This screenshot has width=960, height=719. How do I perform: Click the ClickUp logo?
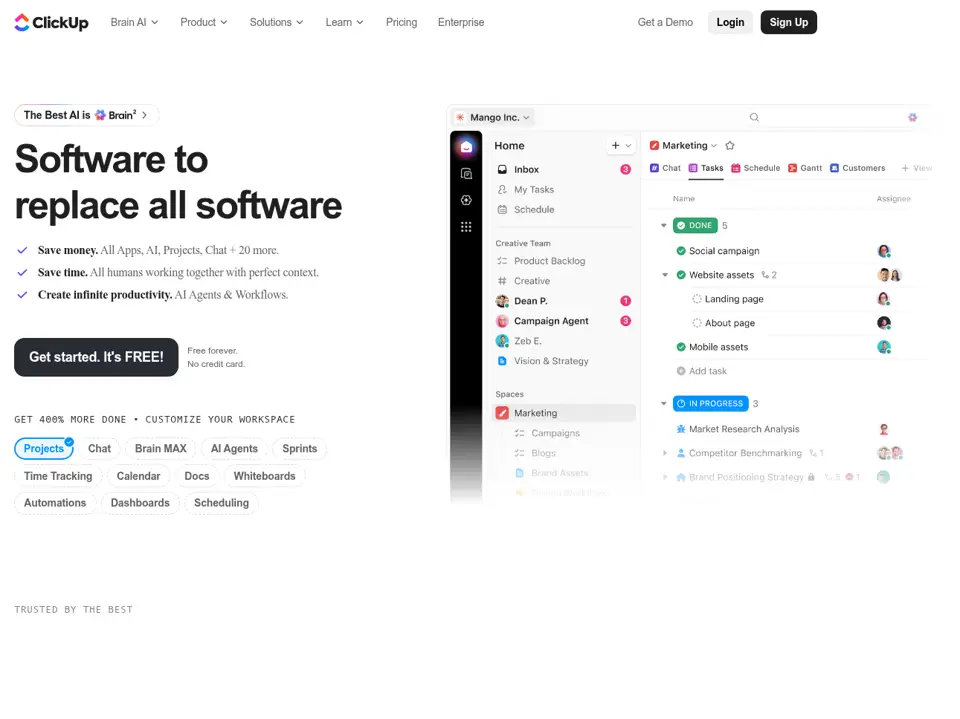[51, 23]
